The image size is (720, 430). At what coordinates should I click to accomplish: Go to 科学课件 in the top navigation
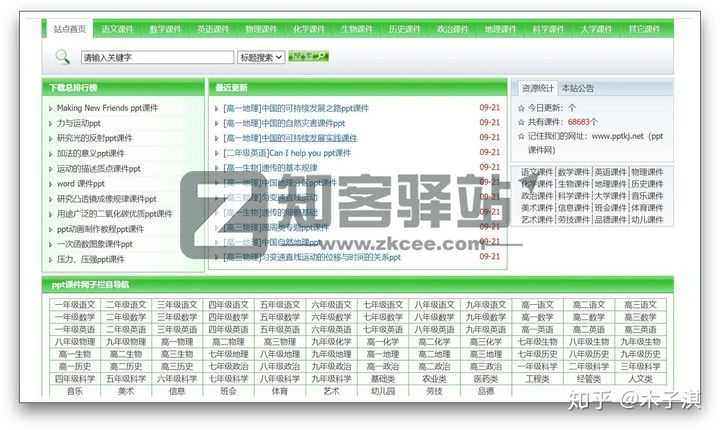click(548, 29)
